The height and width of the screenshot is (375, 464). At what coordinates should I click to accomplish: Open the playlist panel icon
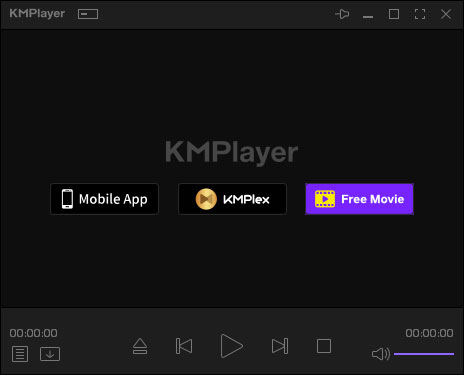click(20, 354)
